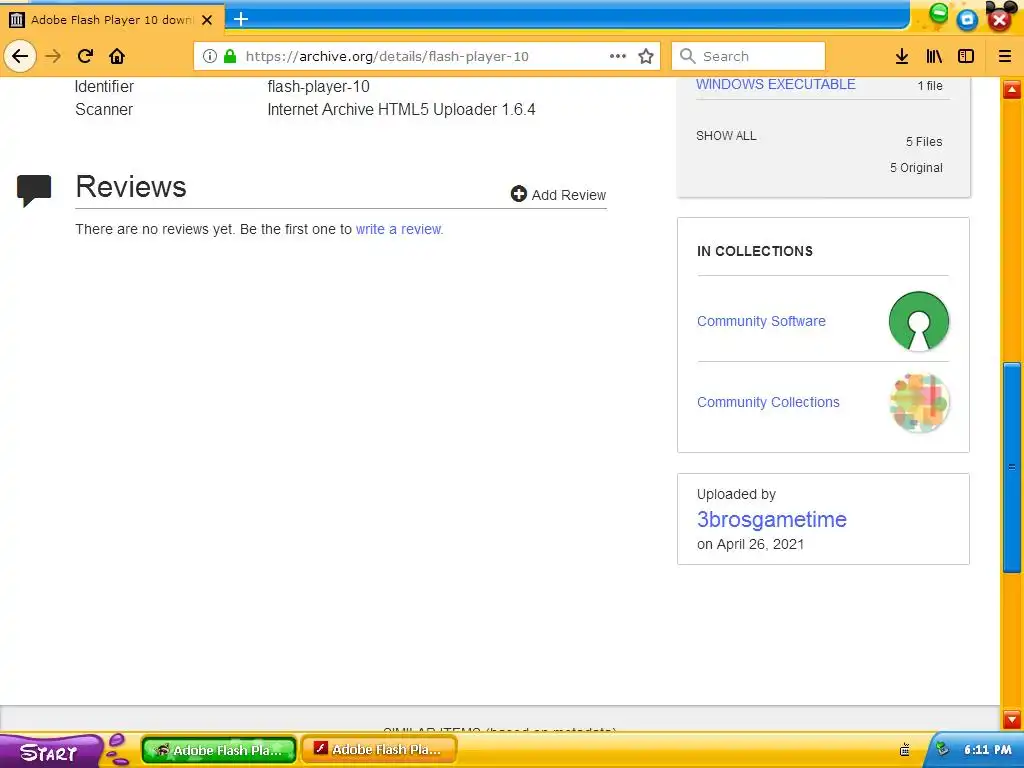Click the tray icon beside the clock

943,748
